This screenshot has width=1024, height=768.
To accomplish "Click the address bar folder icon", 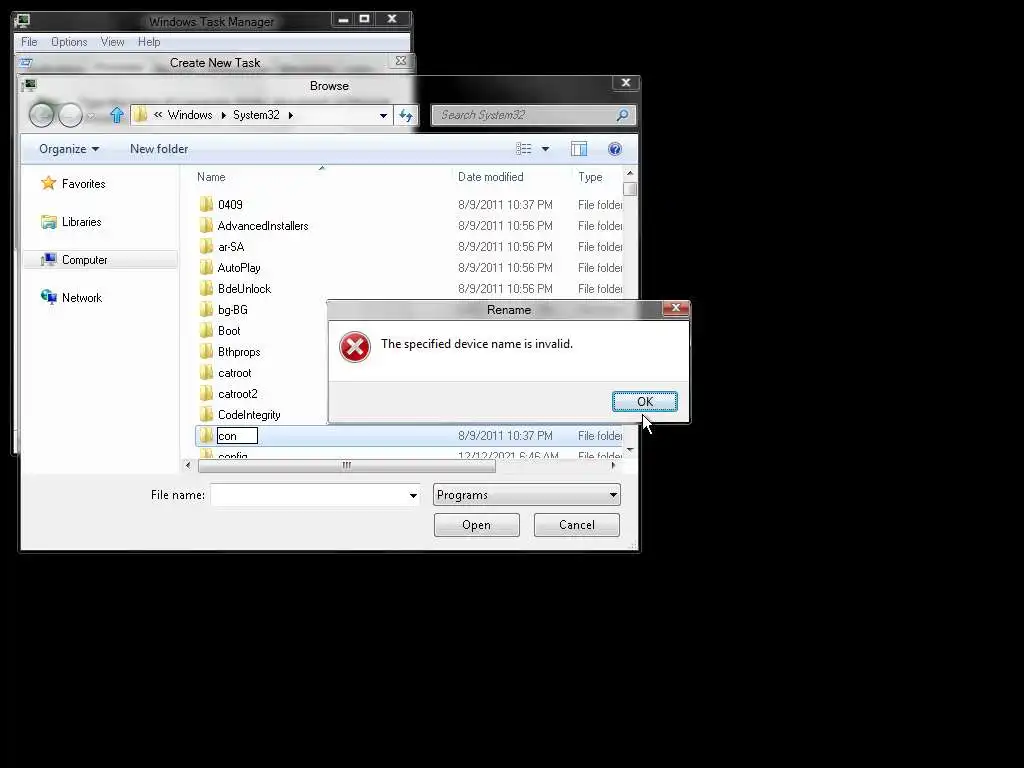I will point(140,115).
